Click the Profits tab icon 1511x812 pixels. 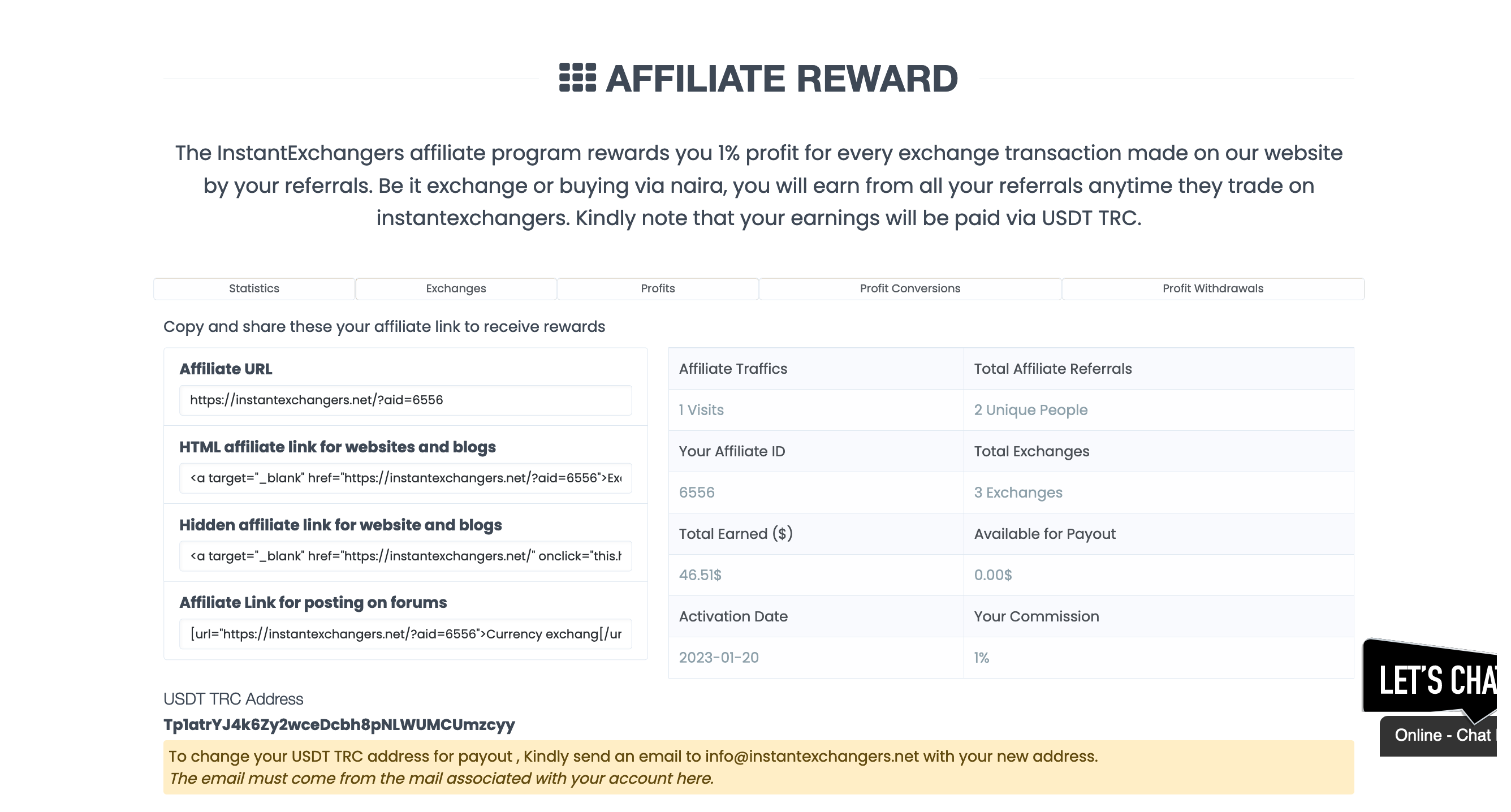(657, 288)
